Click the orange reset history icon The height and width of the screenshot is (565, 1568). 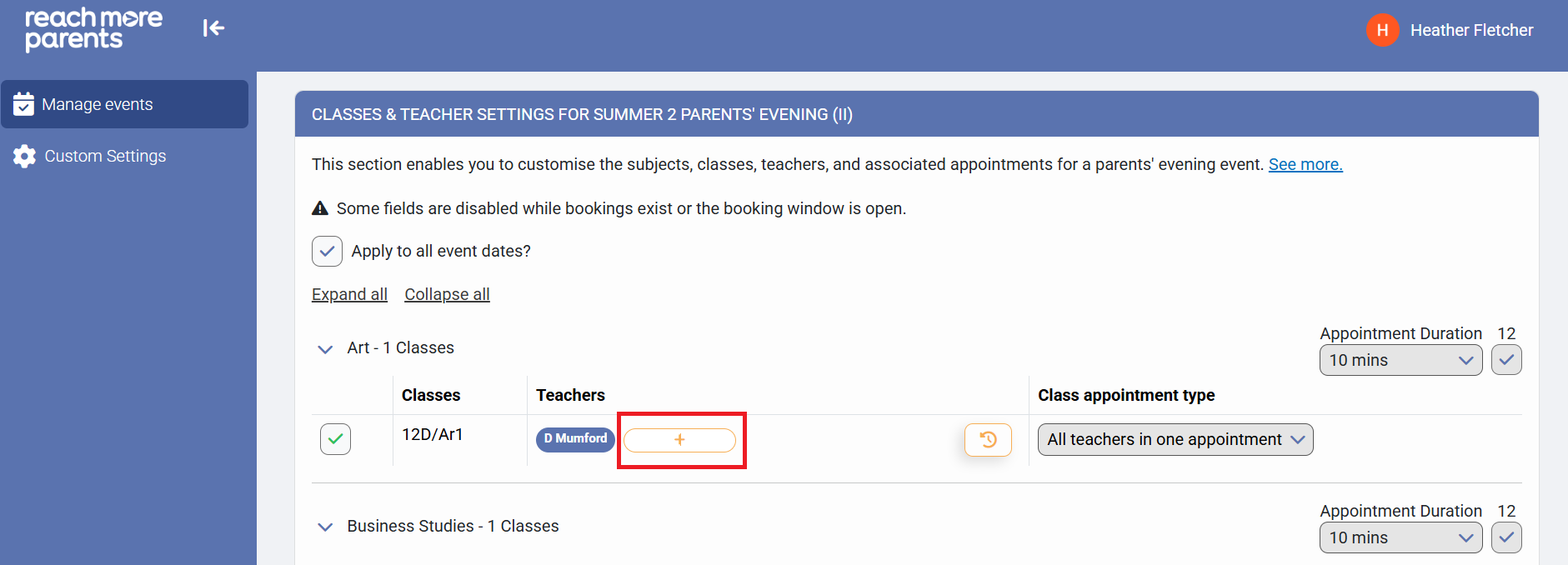[988, 440]
